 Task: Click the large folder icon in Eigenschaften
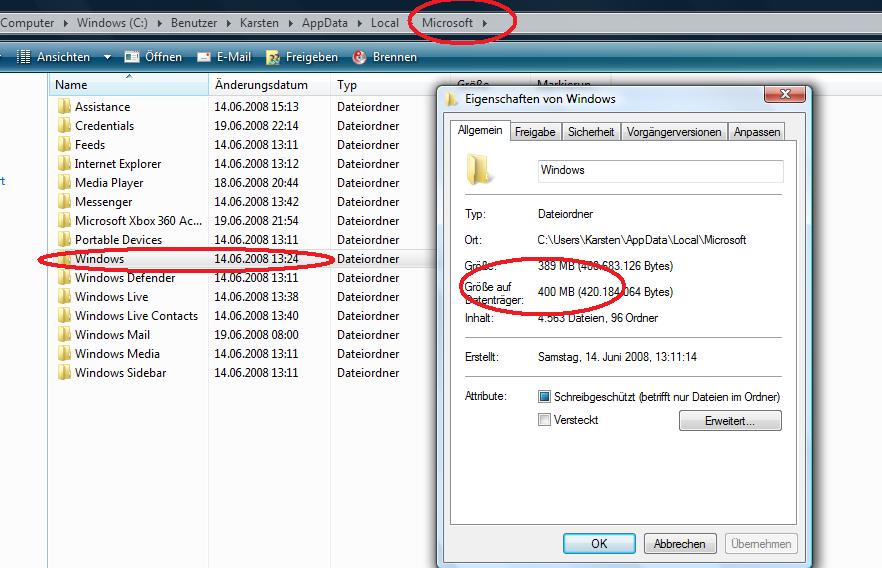(x=479, y=170)
